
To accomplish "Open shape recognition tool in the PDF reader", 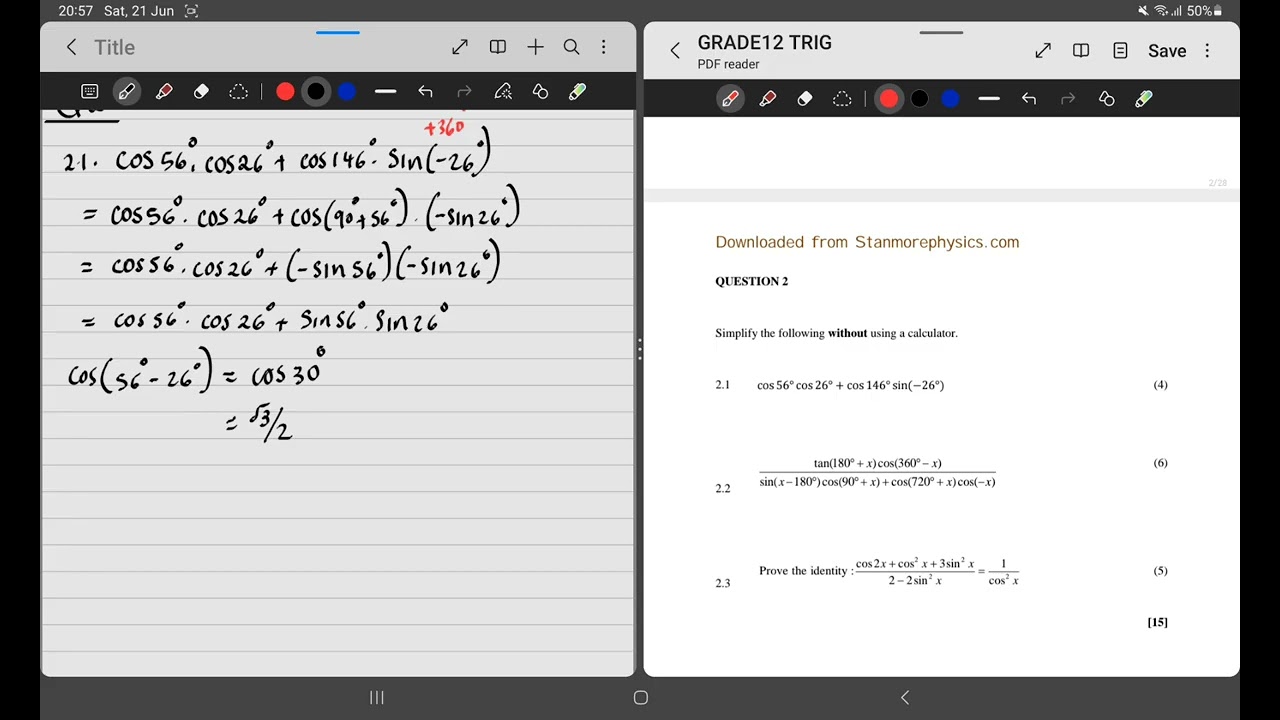I will click(x=1106, y=98).
